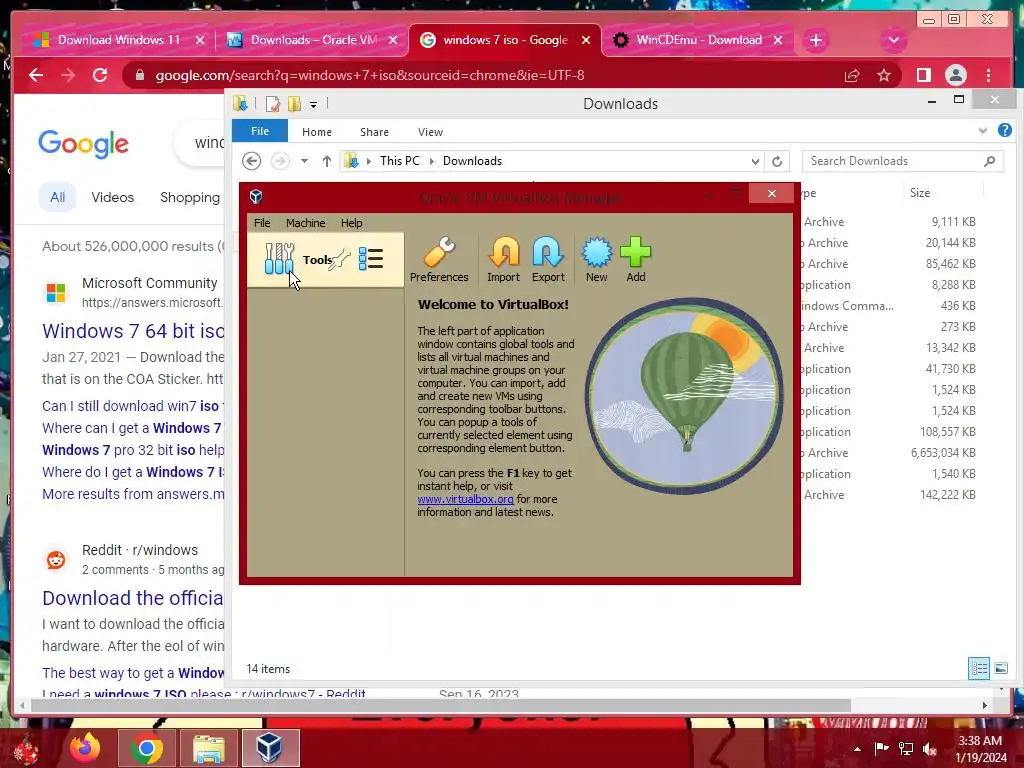Screen dimensions: 1024x768
Task: Click the green Add machine icon
Action: pos(635,260)
